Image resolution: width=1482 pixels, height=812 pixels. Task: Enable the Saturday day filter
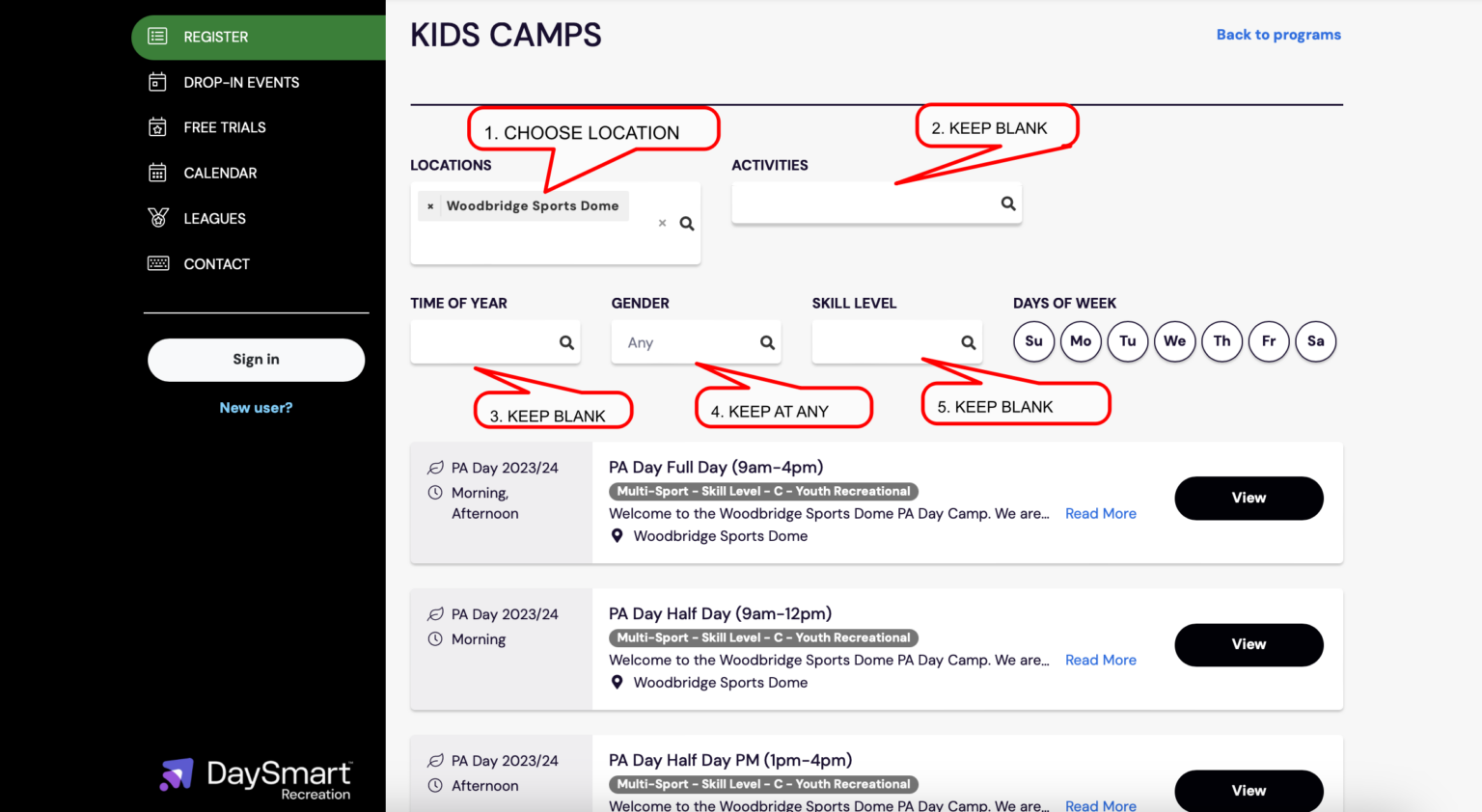coord(1316,341)
